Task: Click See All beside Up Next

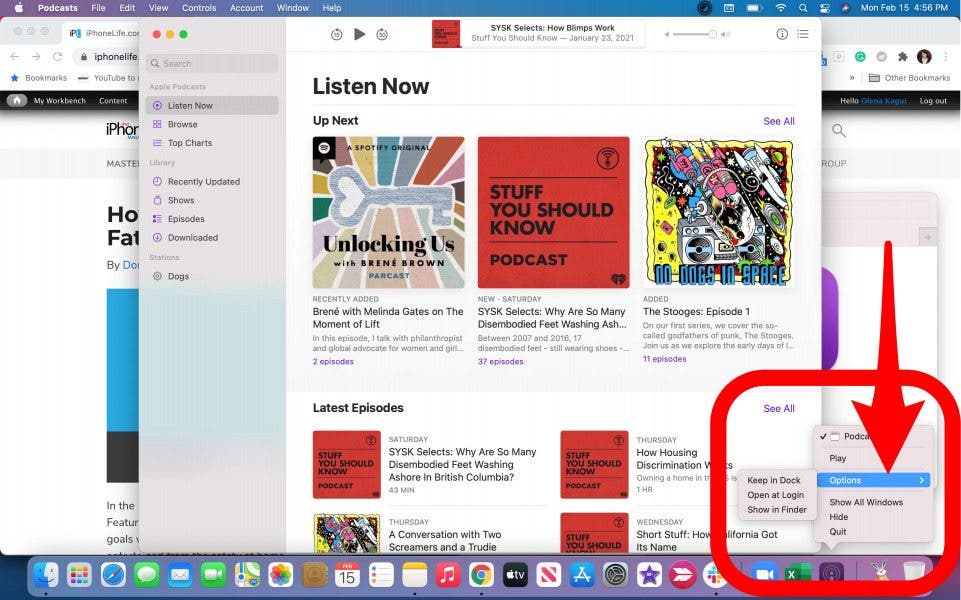Action: (779, 122)
